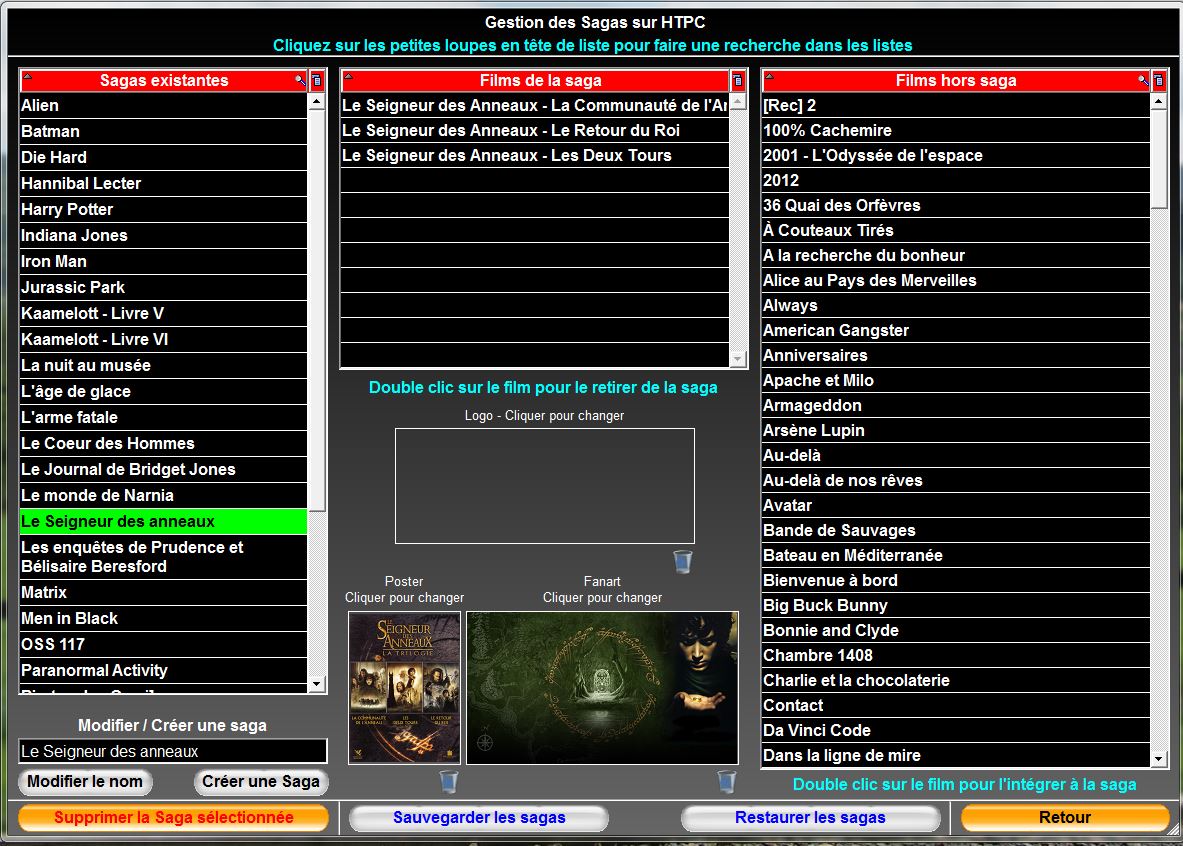Select 'American Gangster' film
This screenshot has width=1183, height=846.
click(956, 331)
